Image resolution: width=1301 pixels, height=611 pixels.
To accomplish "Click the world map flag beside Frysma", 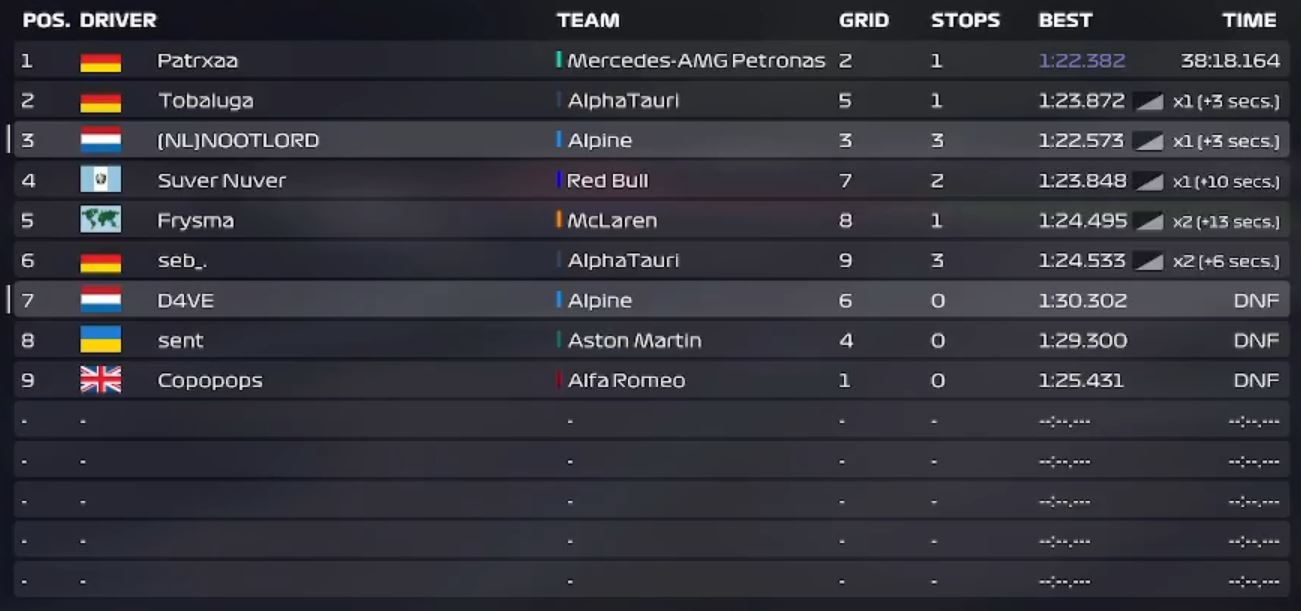I will pyautogui.click(x=100, y=221).
